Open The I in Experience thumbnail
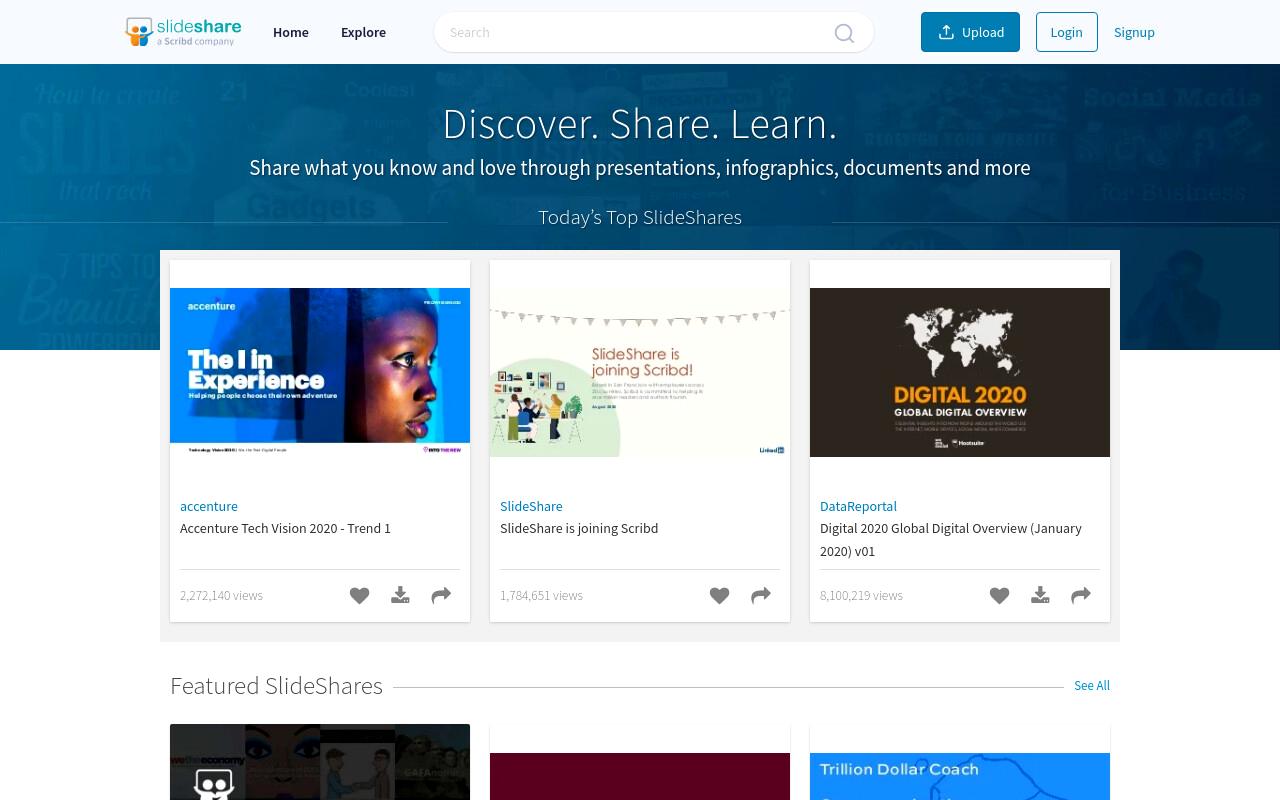 tap(320, 372)
